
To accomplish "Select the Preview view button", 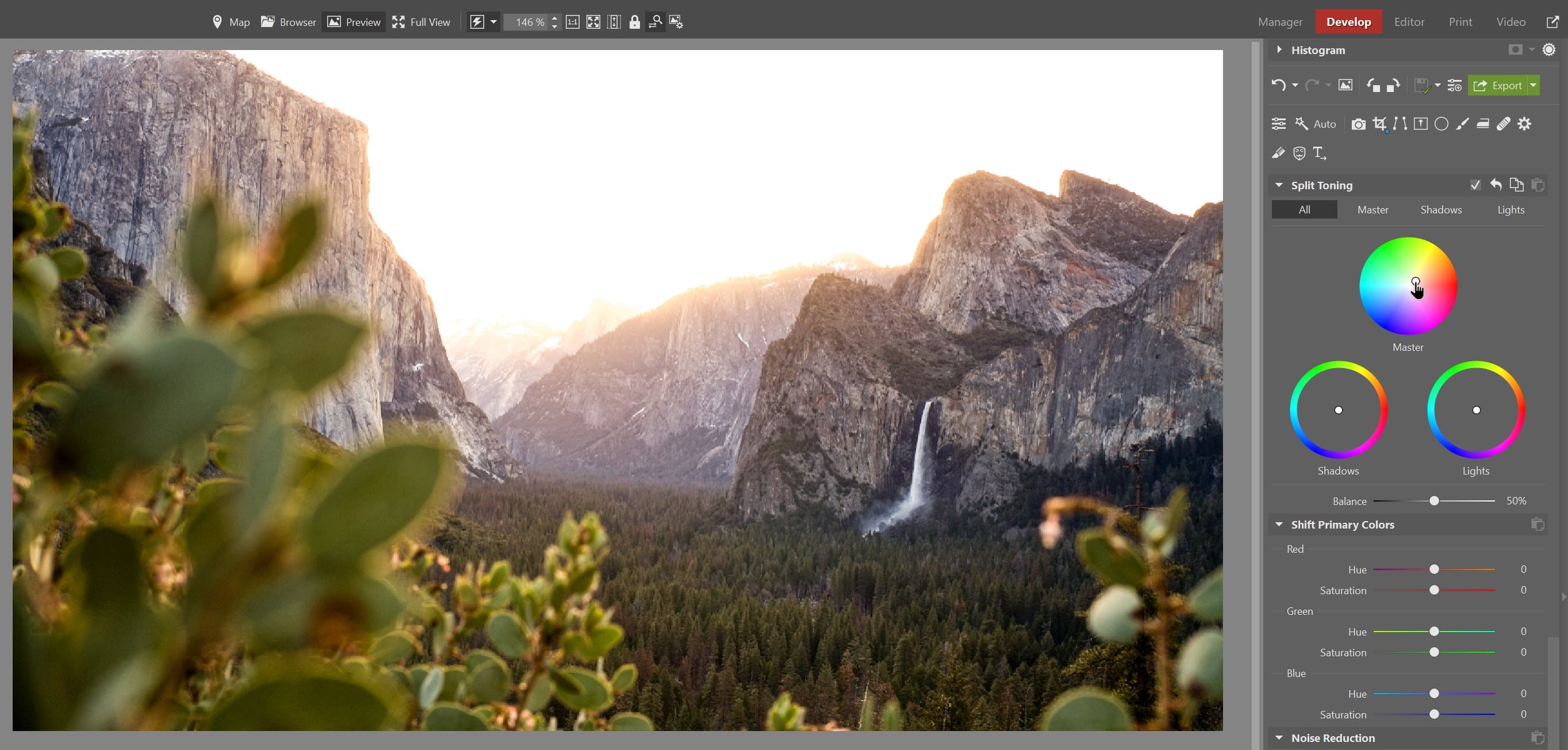I will [354, 22].
